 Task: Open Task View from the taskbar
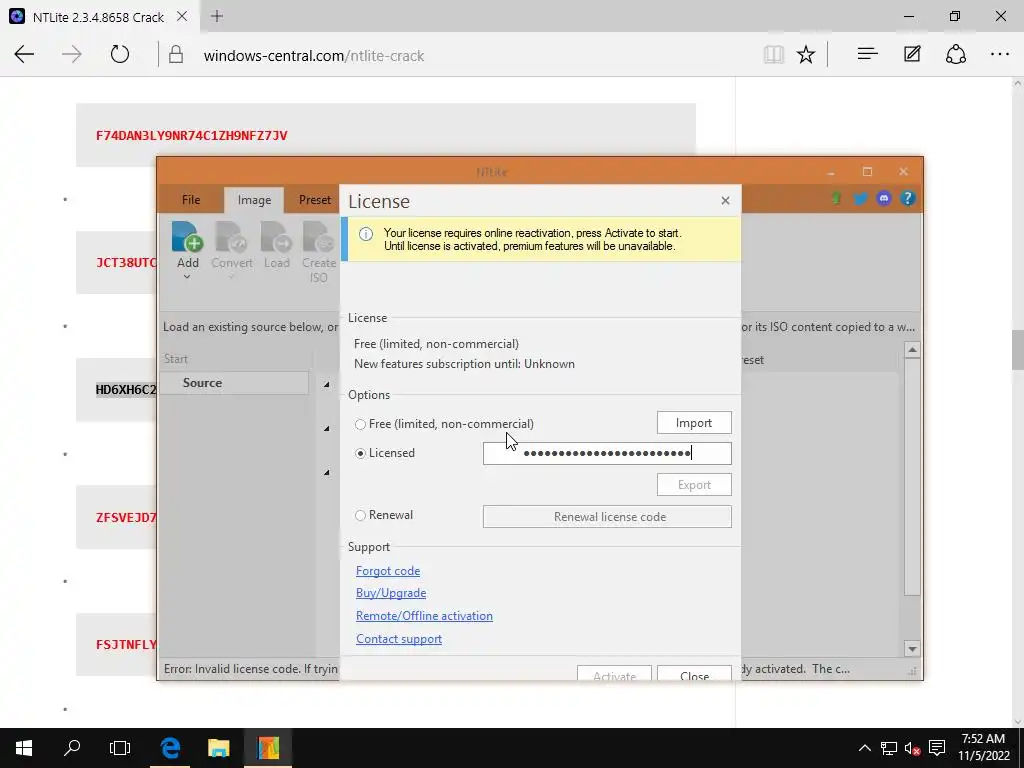[x=120, y=748]
